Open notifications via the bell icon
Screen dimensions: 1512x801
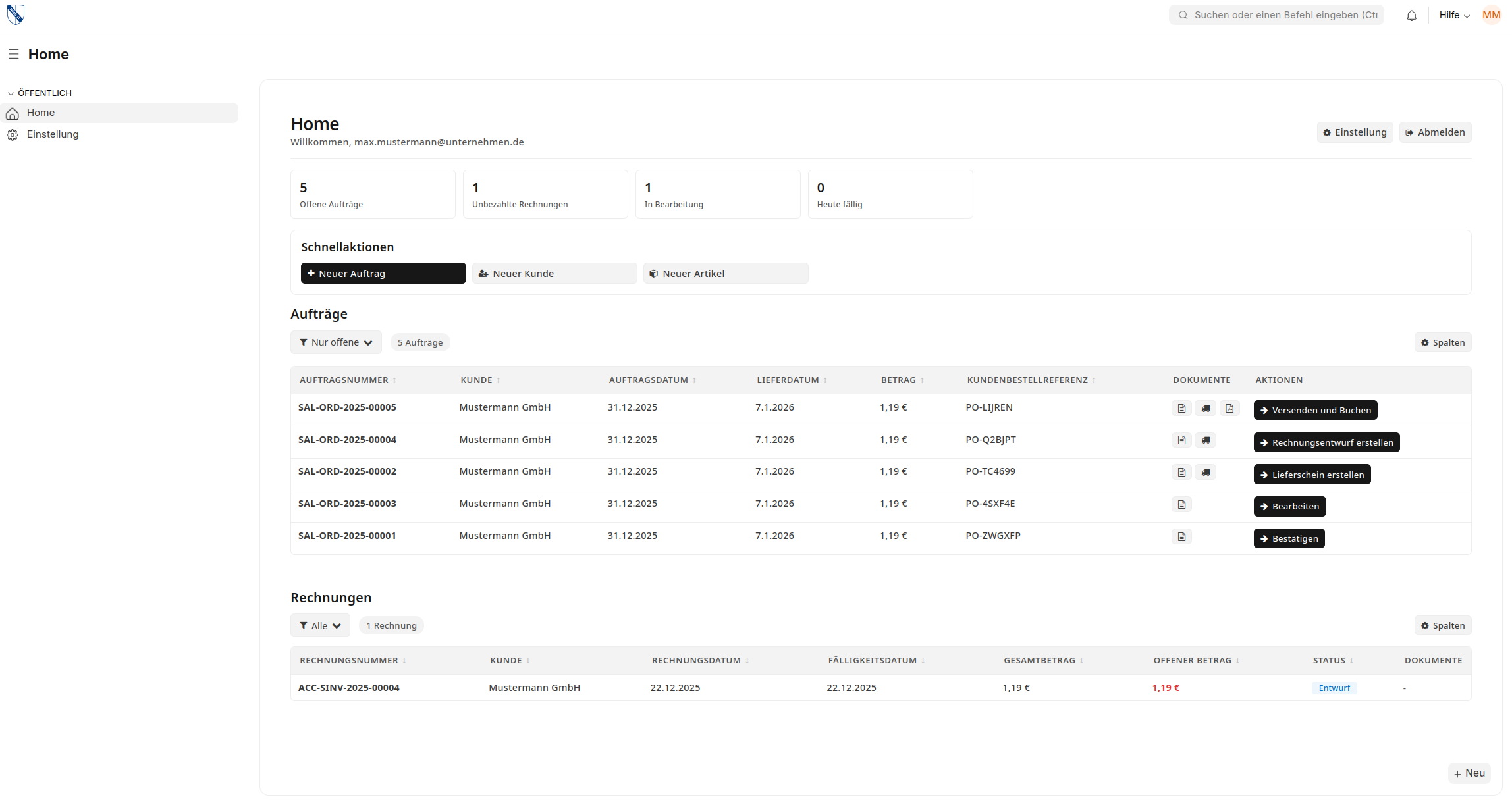tap(1411, 14)
